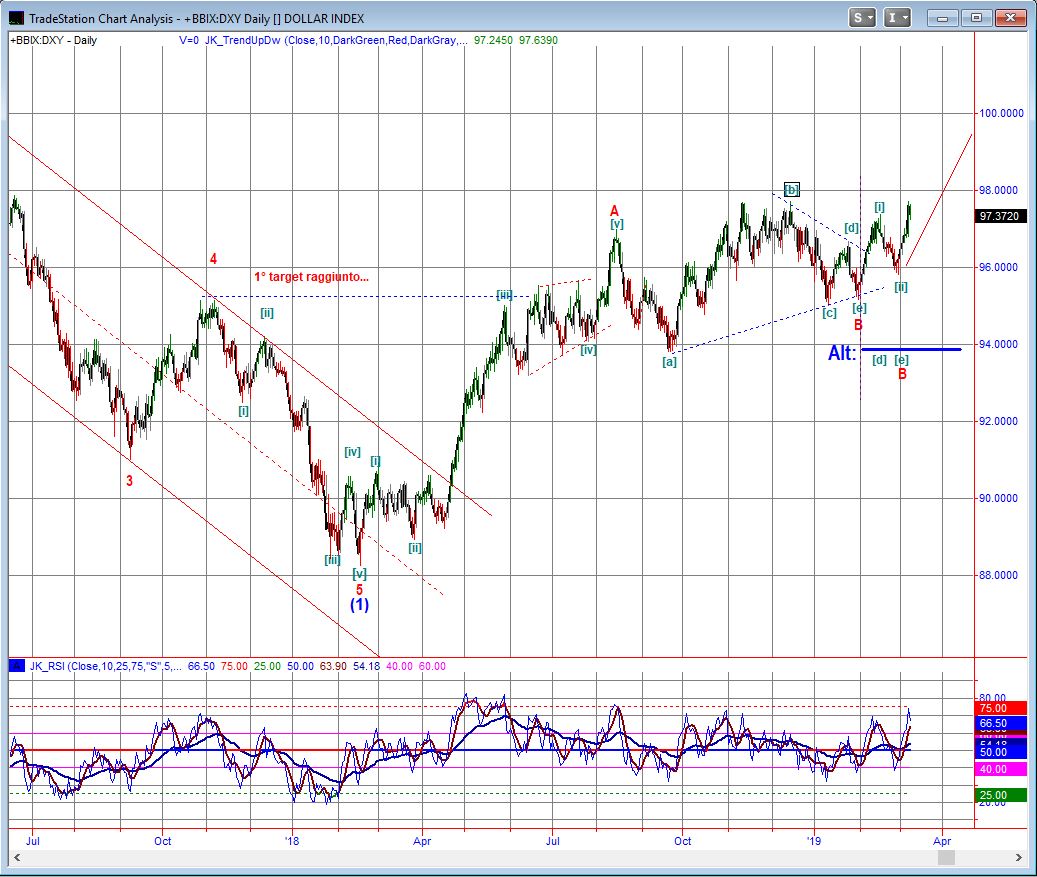This screenshot has height=877, width=1037.
Task: Click the rightmost Apr label on time axis
Action: point(942,841)
